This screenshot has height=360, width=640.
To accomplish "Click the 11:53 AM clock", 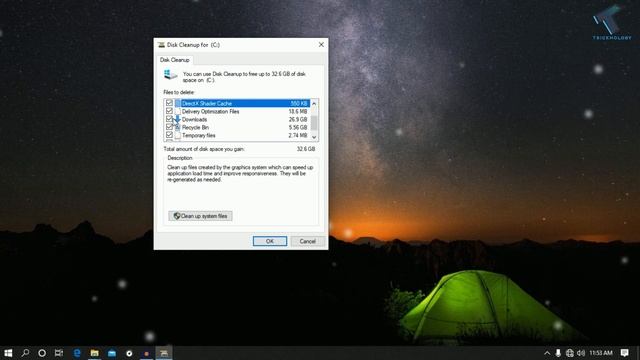I will click(601, 353).
